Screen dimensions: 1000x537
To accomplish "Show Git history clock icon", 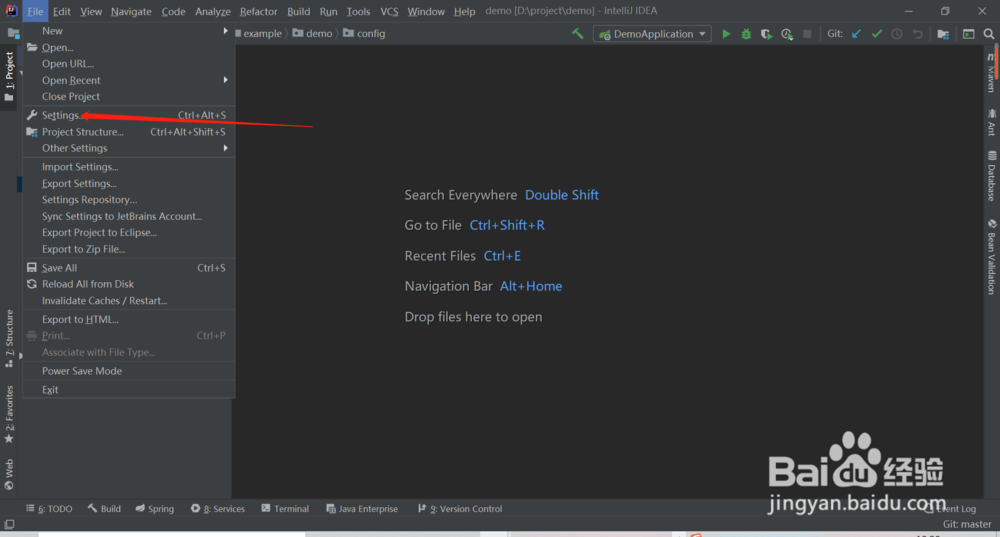I will 897,34.
